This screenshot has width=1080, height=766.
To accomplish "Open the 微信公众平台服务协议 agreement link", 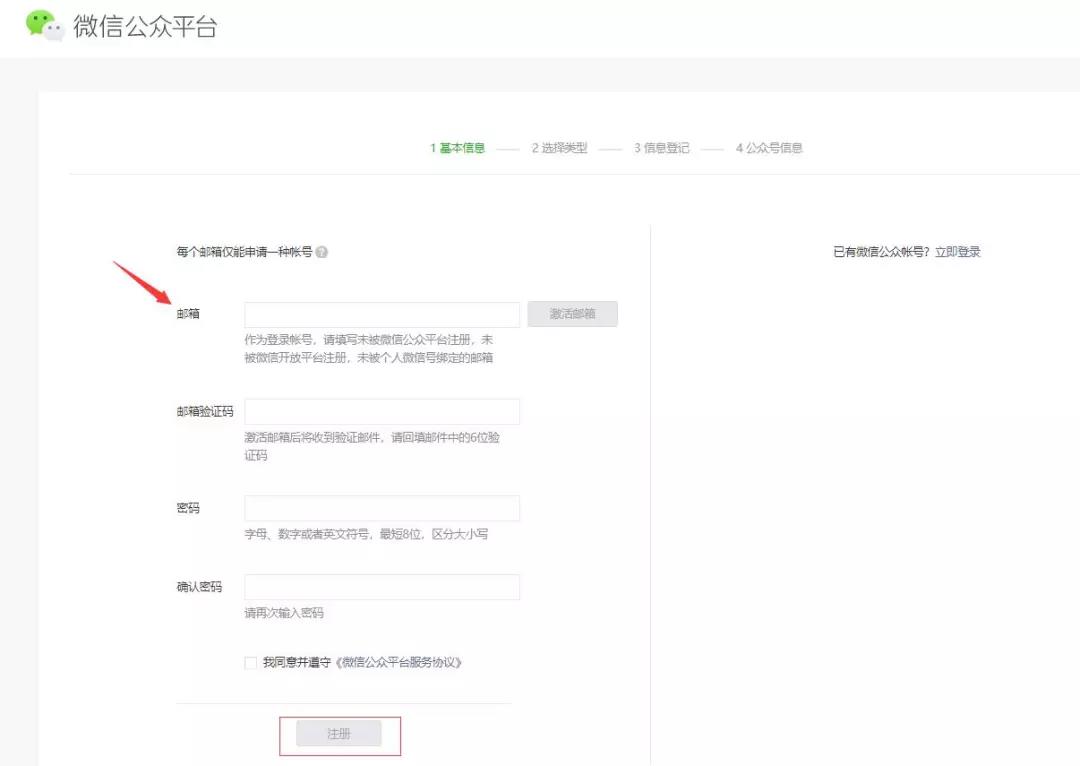I will point(401,662).
